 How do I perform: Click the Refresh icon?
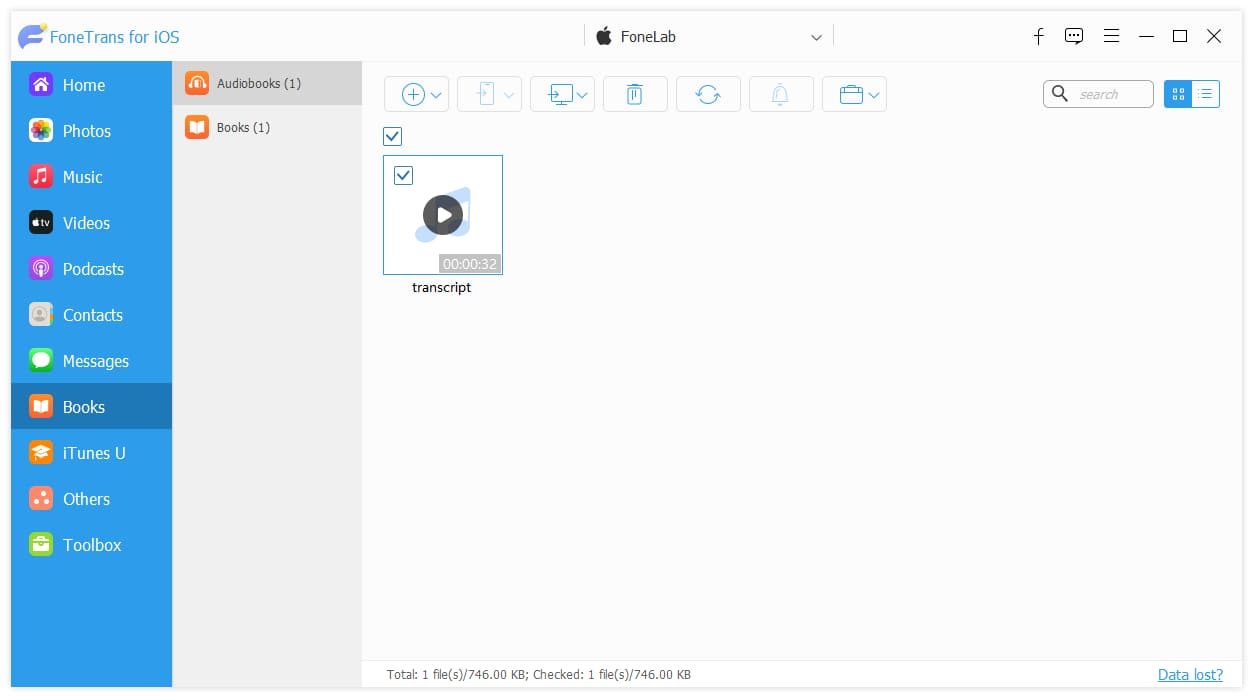click(708, 94)
